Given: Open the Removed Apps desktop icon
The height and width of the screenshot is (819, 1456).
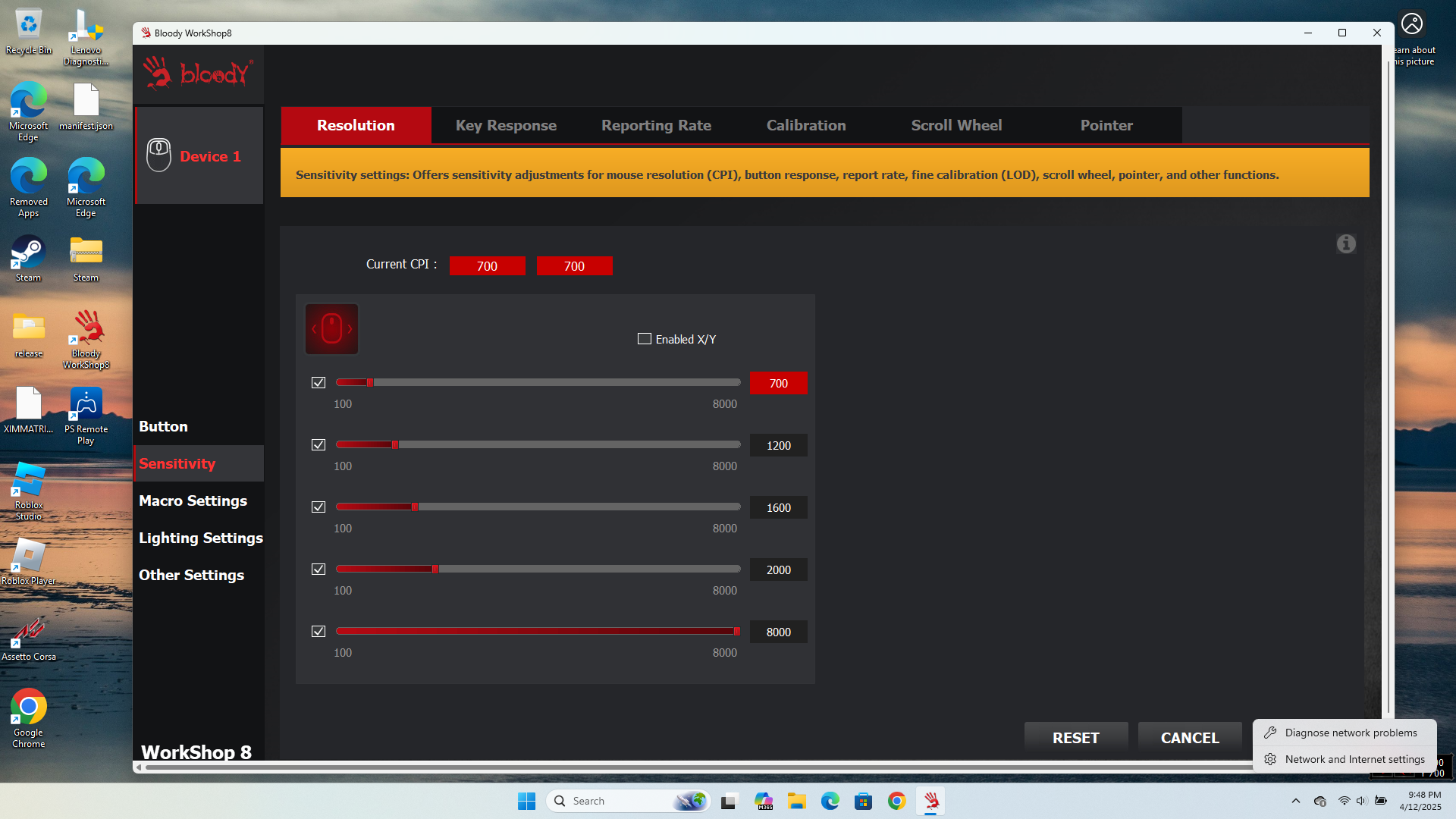Looking at the screenshot, I should click(x=29, y=188).
